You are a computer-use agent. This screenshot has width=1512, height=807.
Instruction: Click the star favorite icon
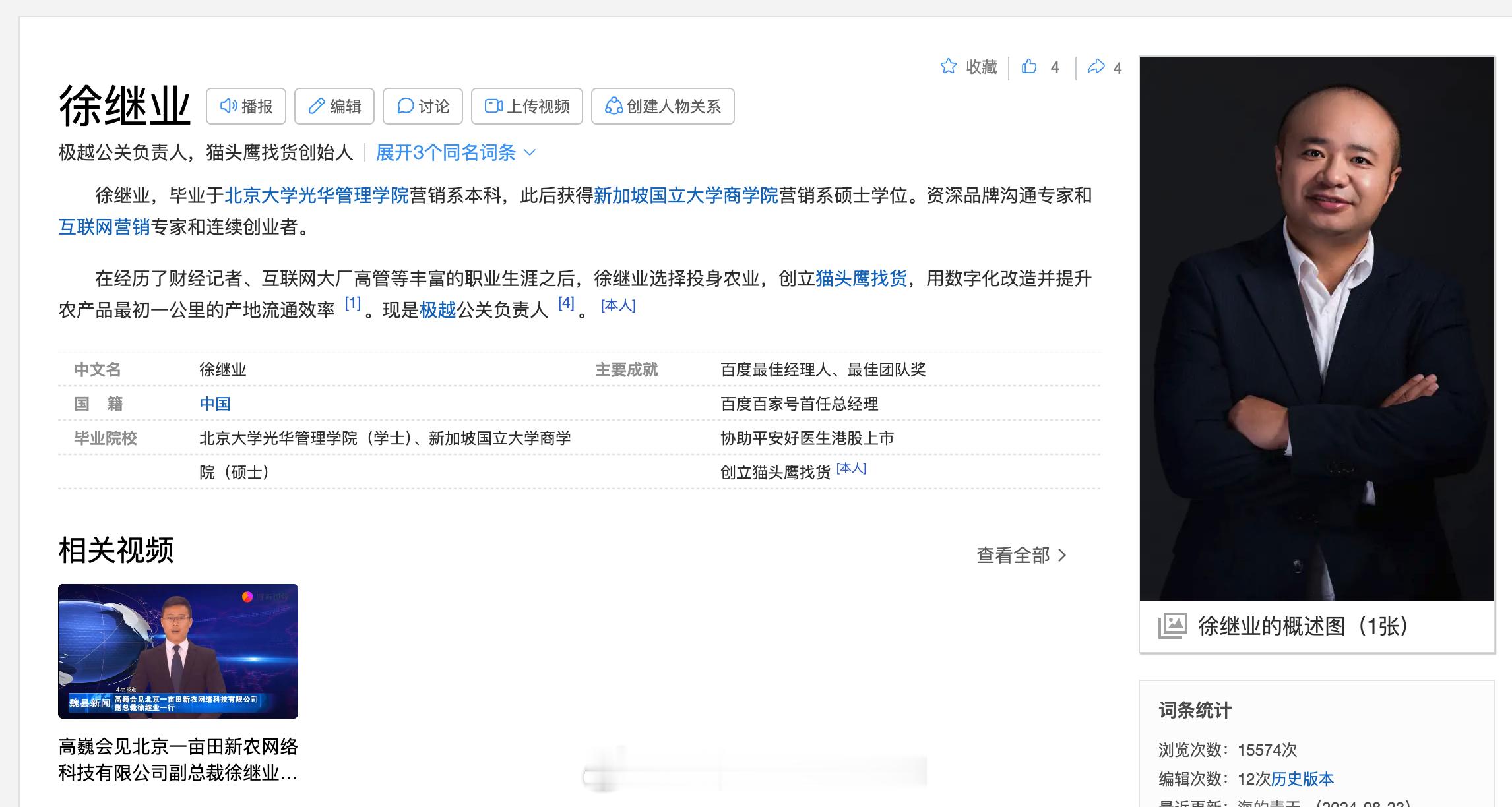(948, 66)
